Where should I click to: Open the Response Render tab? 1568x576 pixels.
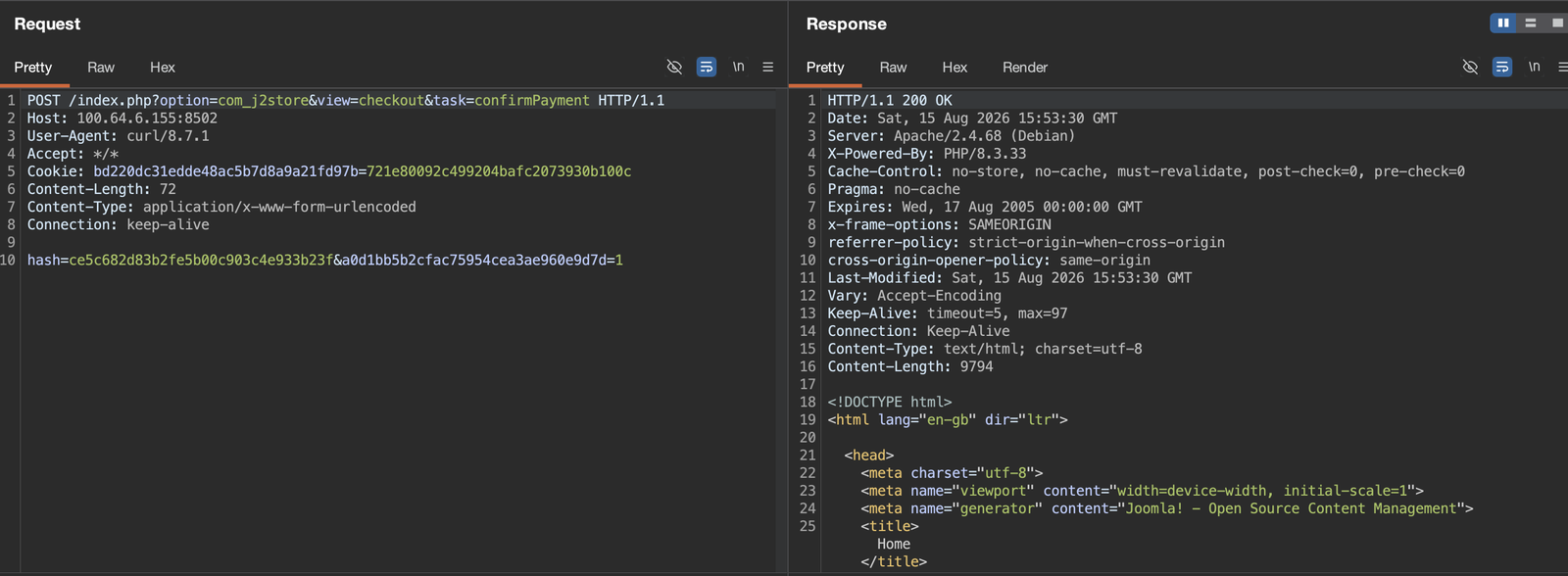click(x=1025, y=67)
